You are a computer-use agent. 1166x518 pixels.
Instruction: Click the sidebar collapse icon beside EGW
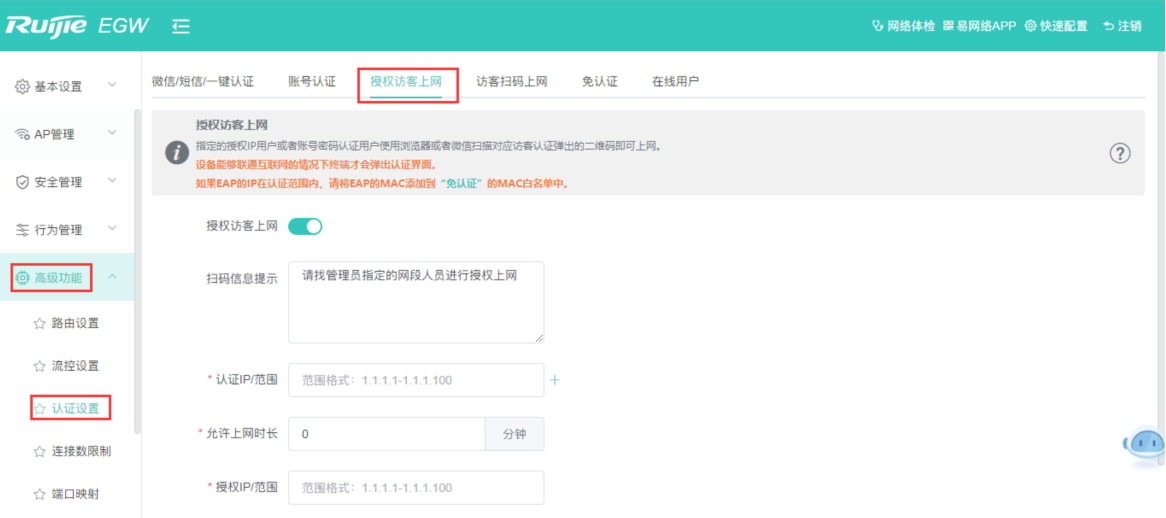(181, 26)
